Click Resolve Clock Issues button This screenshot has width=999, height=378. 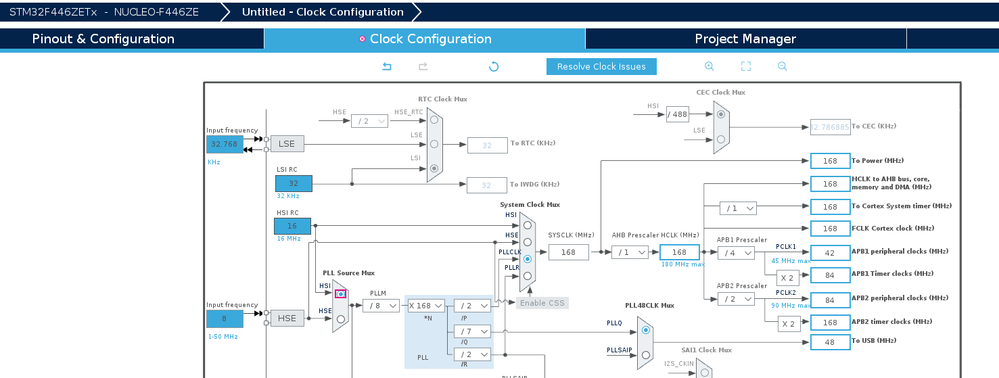tap(601, 66)
